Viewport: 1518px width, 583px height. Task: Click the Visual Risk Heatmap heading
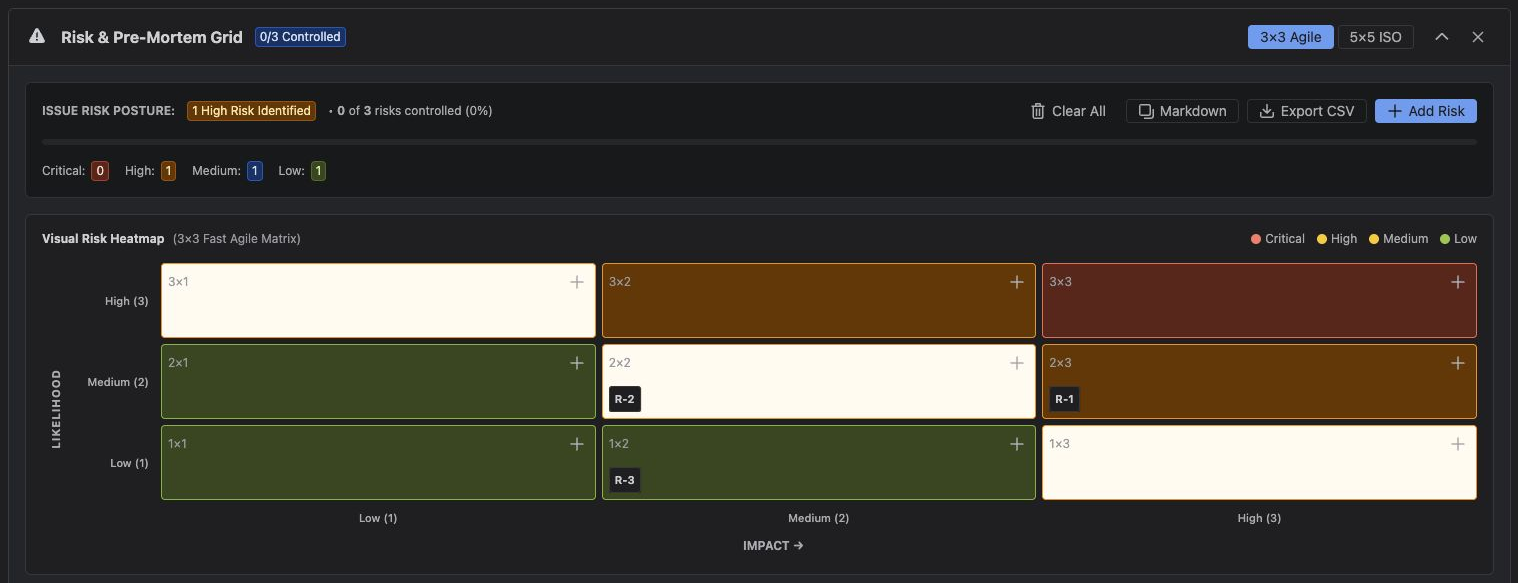click(103, 239)
